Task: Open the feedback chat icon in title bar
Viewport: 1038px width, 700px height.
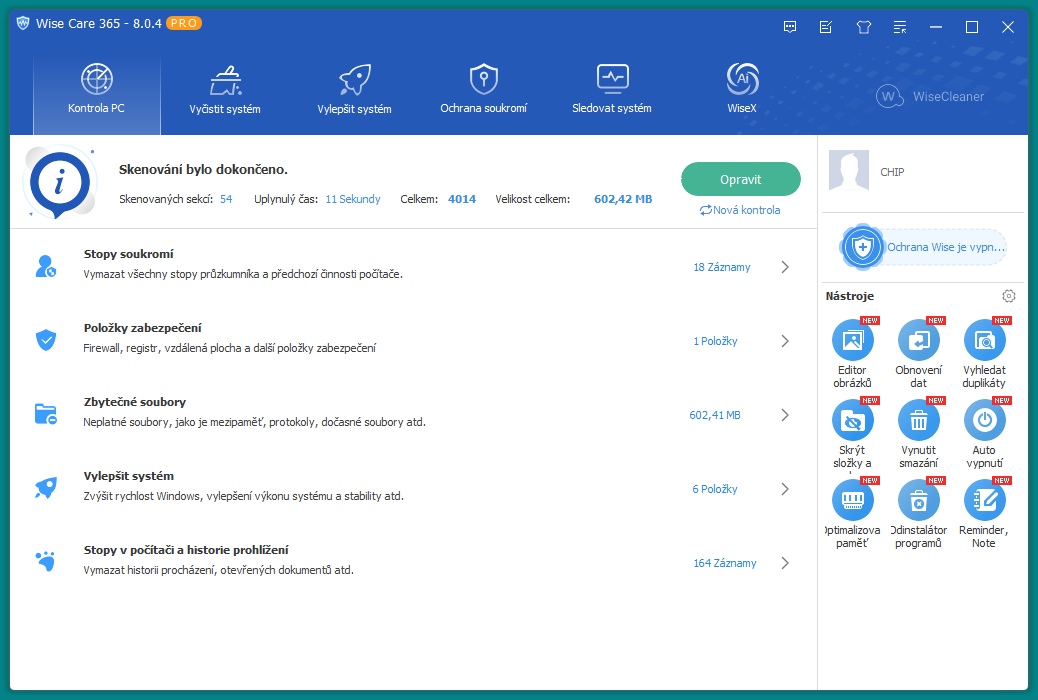Action: tap(790, 27)
